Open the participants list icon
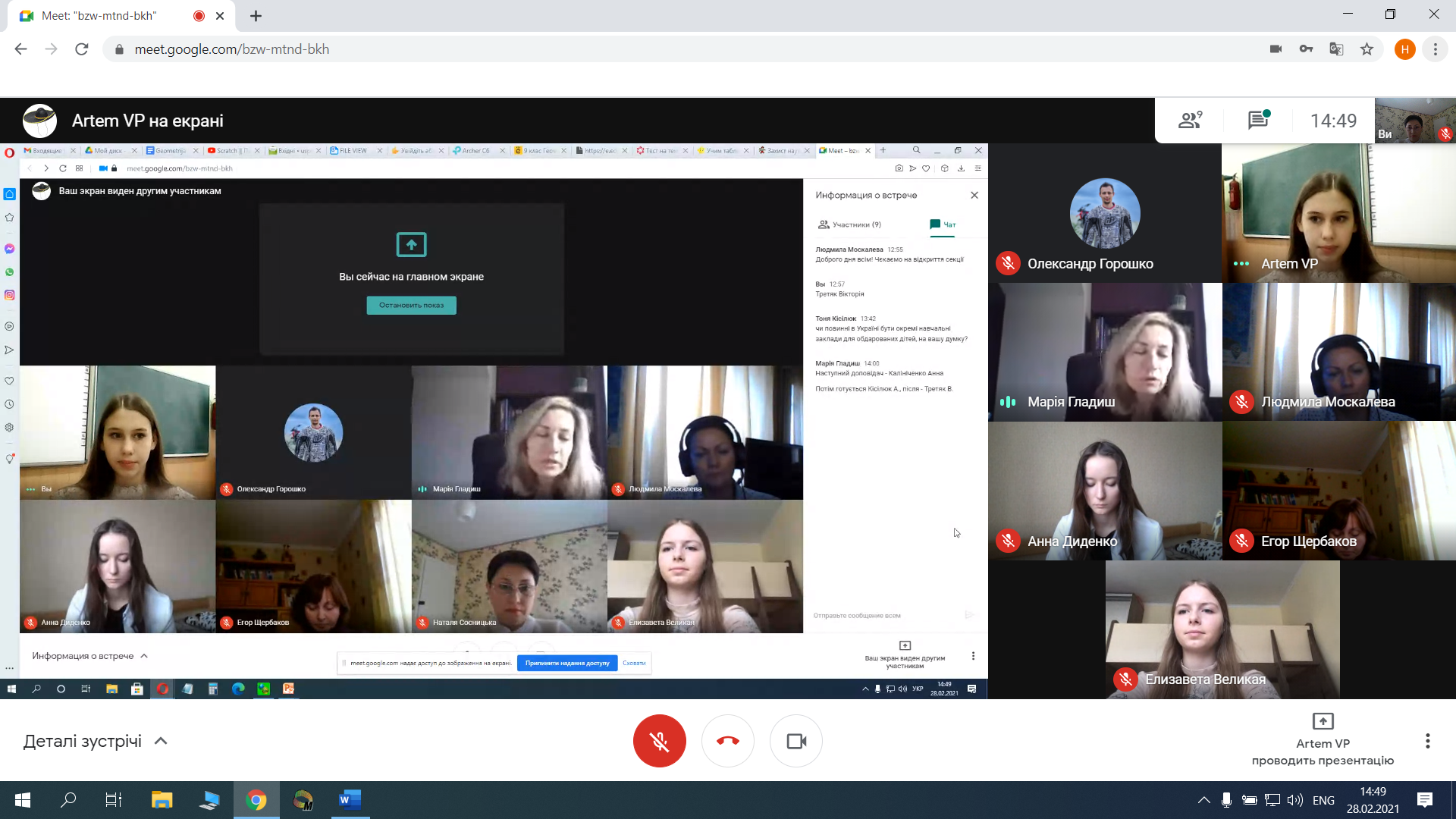 (x=1190, y=120)
